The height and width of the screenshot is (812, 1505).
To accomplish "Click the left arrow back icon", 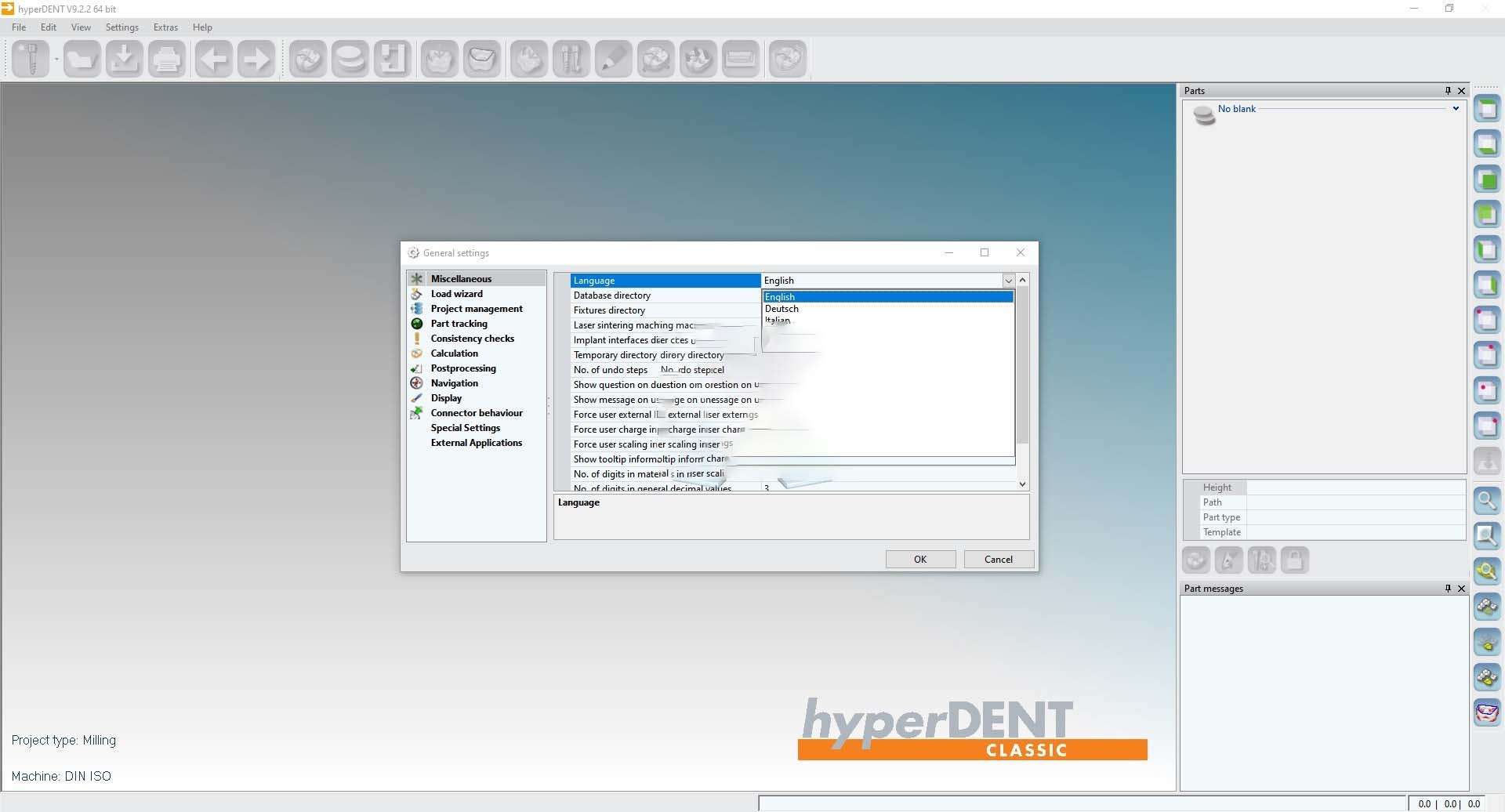I will (213, 59).
